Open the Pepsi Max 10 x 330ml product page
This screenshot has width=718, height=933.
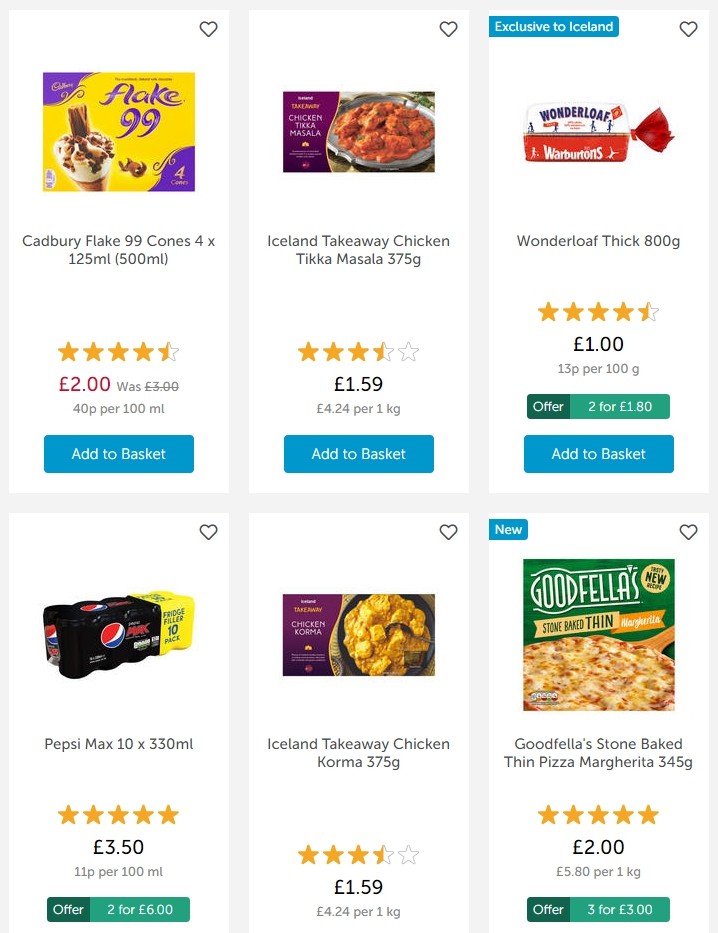[118, 744]
